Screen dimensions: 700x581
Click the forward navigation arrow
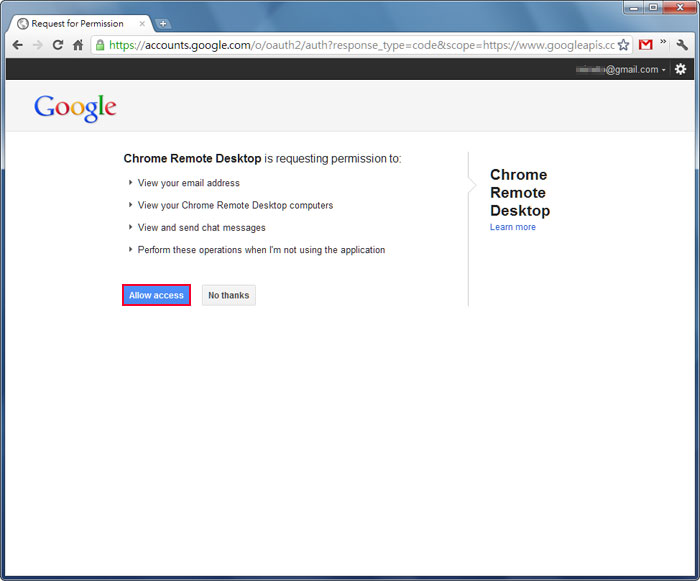click(38, 45)
